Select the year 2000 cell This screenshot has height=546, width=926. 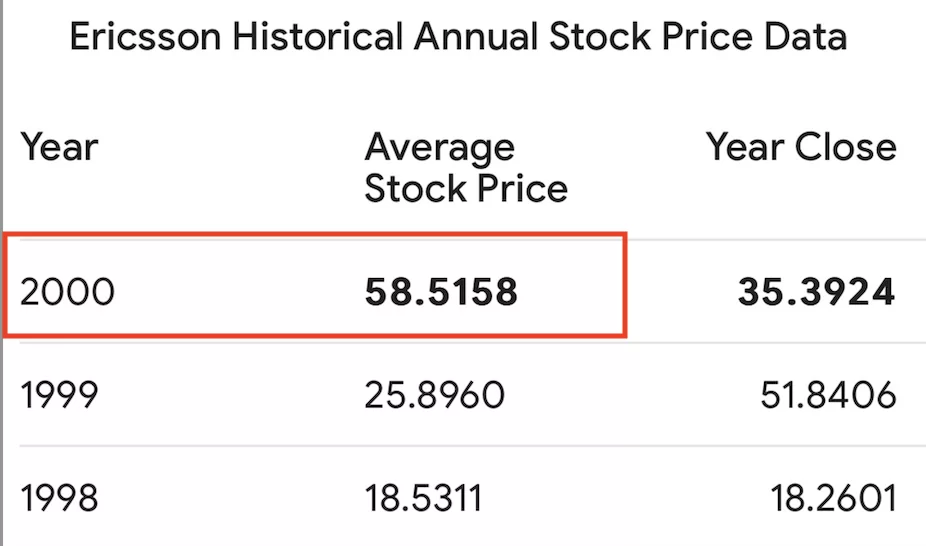pos(68,292)
